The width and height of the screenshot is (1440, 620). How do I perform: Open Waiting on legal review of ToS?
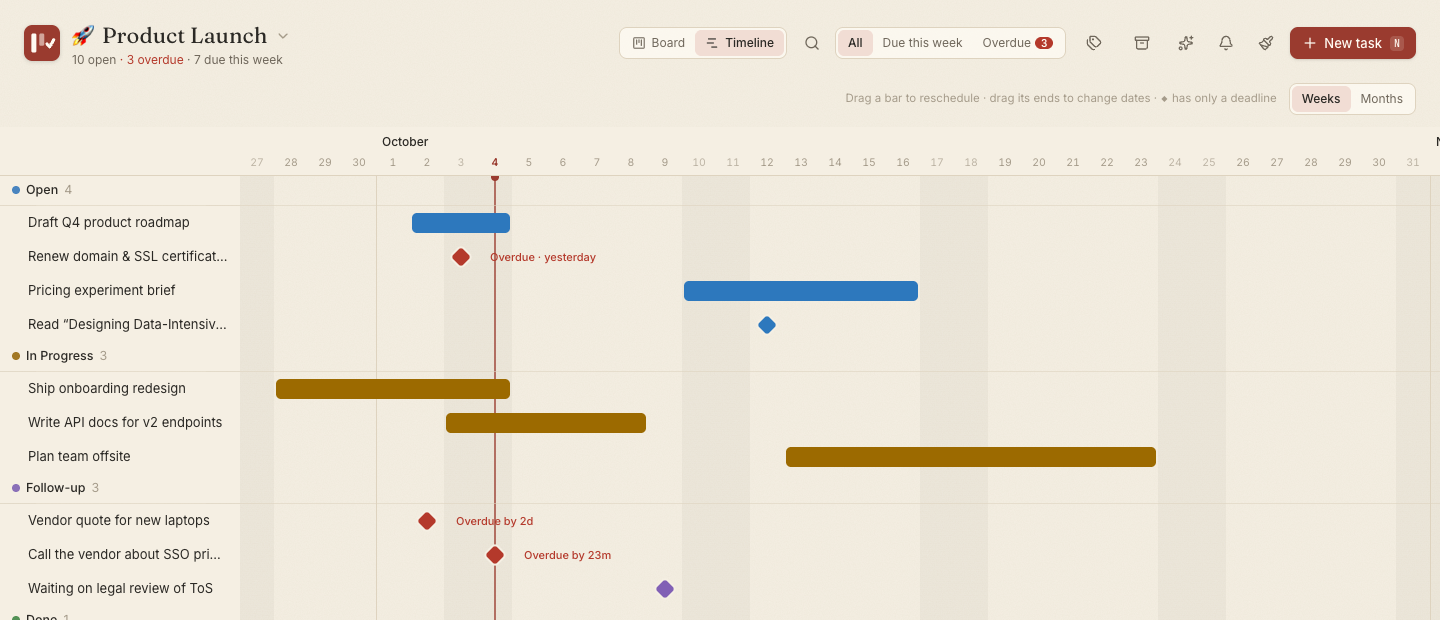click(120, 589)
